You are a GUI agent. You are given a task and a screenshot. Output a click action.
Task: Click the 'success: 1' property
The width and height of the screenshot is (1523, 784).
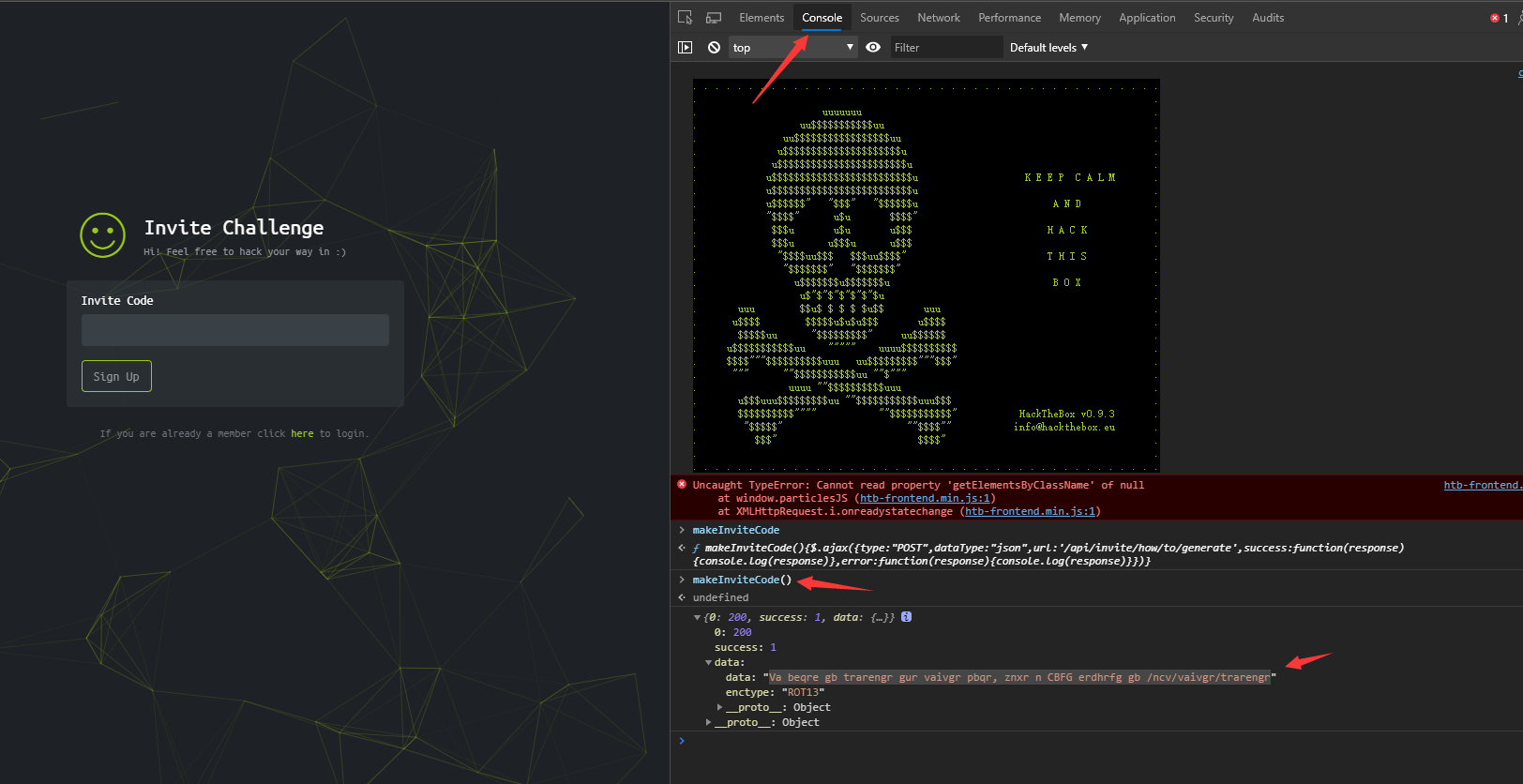pos(746,647)
